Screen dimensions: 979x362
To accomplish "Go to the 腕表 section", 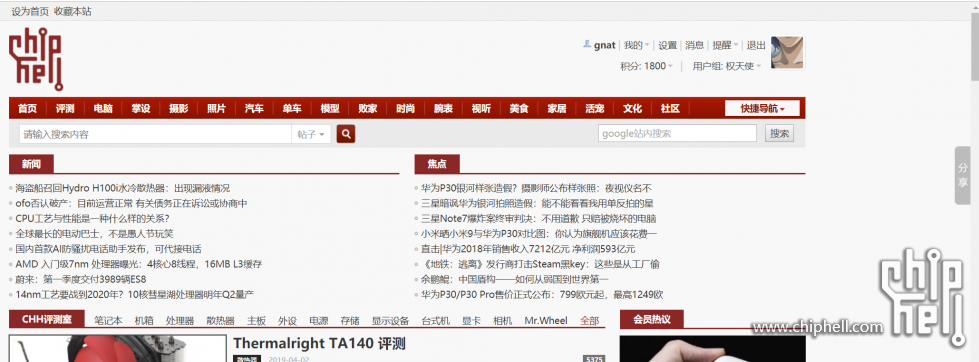I will tap(443, 108).
